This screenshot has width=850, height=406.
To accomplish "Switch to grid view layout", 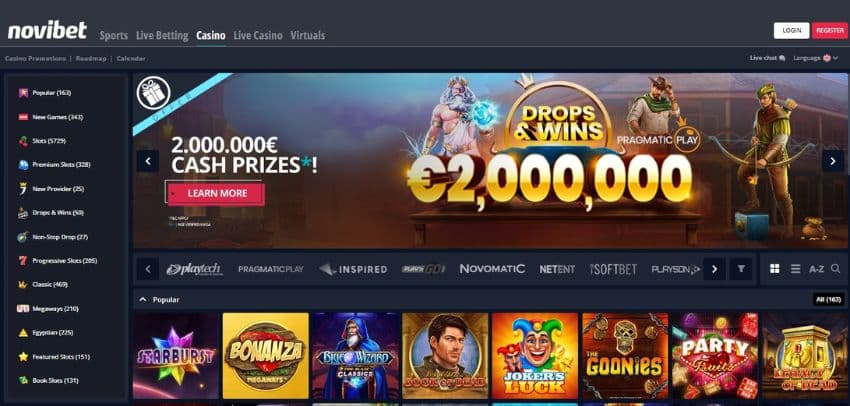I will [x=775, y=269].
